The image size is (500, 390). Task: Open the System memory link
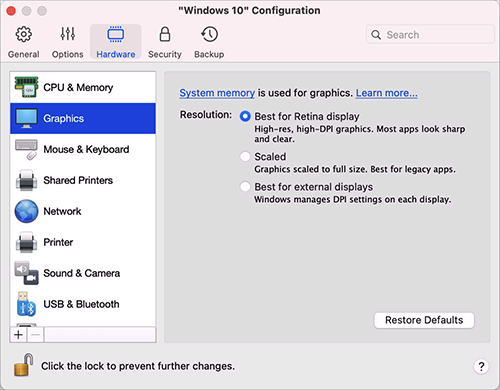(x=217, y=93)
